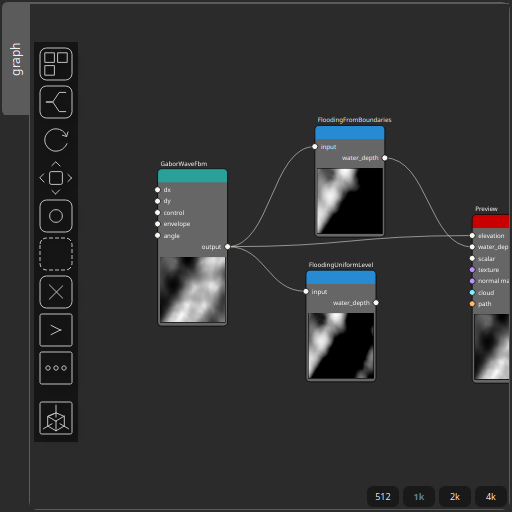Click the circular arrow reload icon
Viewport: 512px width, 512px height.
(x=56, y=140)
